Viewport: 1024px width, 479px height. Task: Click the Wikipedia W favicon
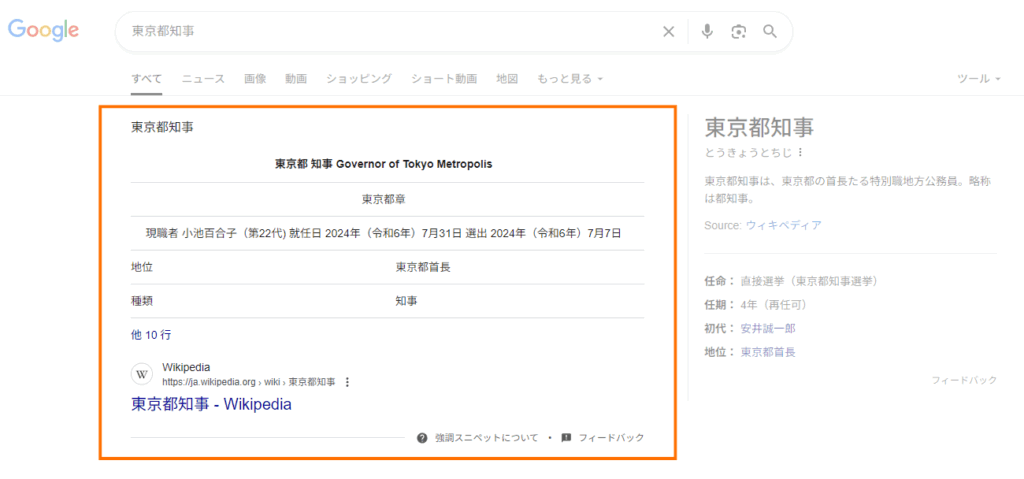(x=142, y=374)
